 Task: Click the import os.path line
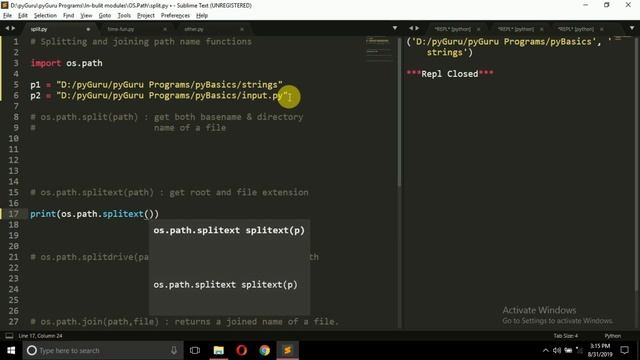pyautogui.click(x=66, y=63)
